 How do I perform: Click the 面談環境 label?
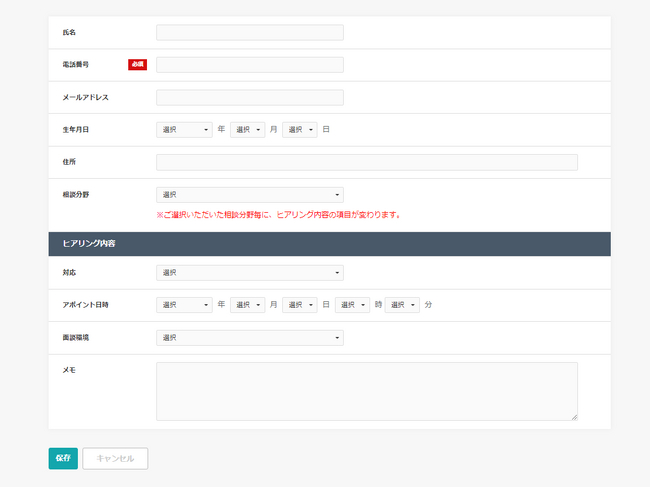[75, 338]
